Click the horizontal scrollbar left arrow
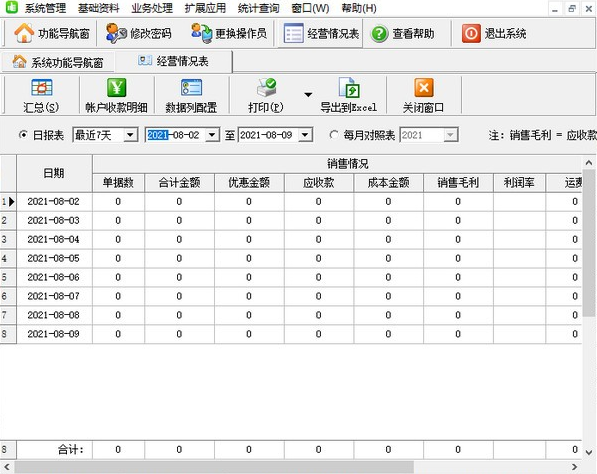The image size is (597, 474). pyautogui.click(x=6, y=467)
